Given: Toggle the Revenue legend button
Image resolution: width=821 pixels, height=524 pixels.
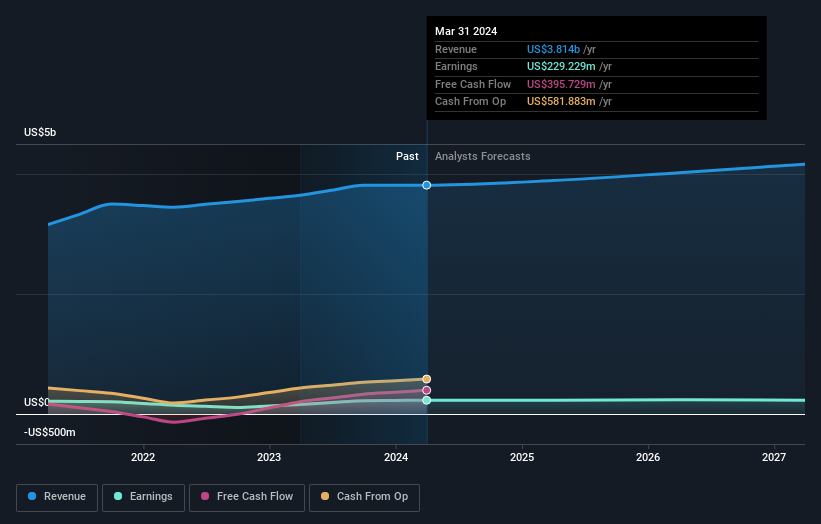Looking at the screenshot, I should (x=57, y=497).
